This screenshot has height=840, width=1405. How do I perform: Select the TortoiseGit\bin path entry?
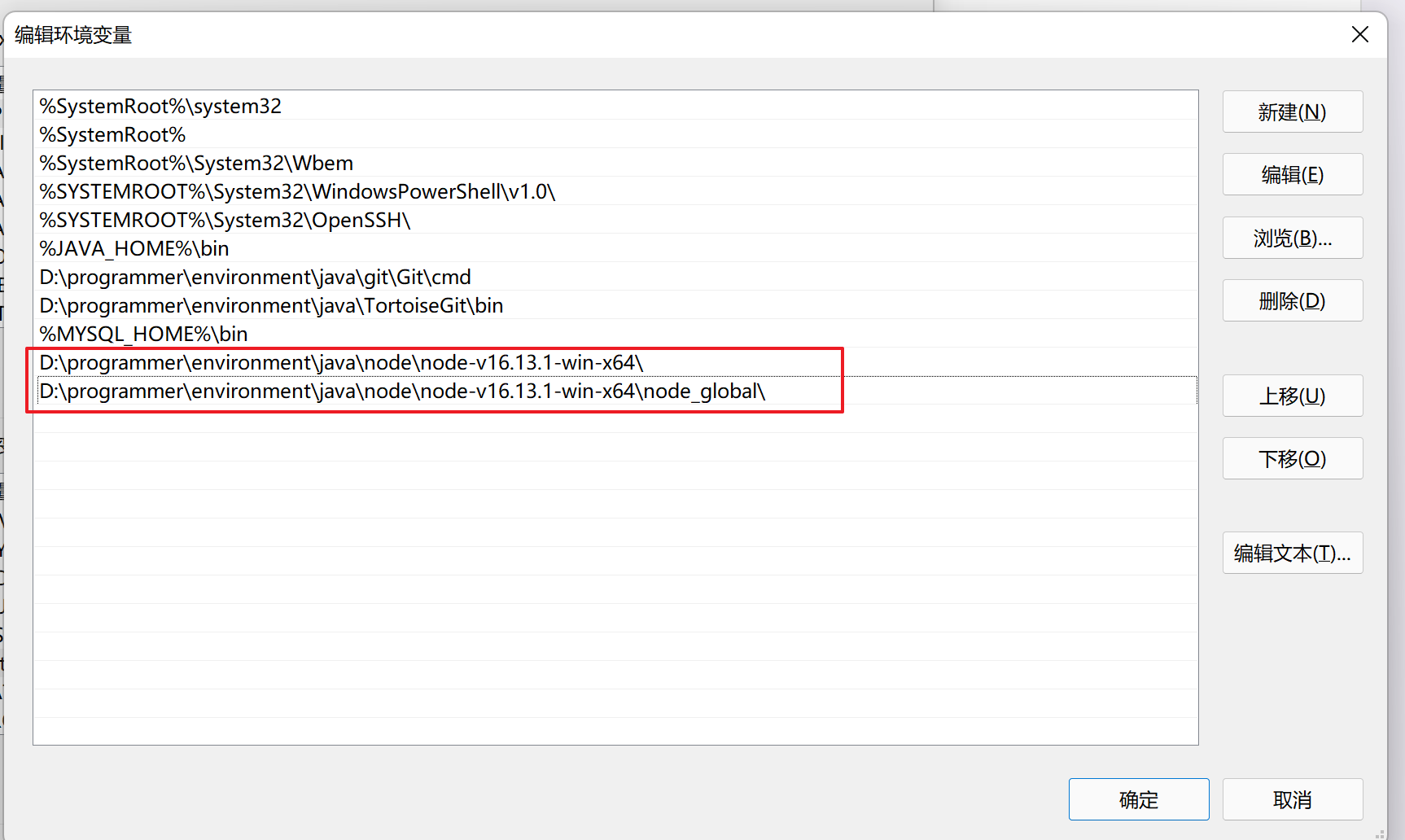coord(270,305)
